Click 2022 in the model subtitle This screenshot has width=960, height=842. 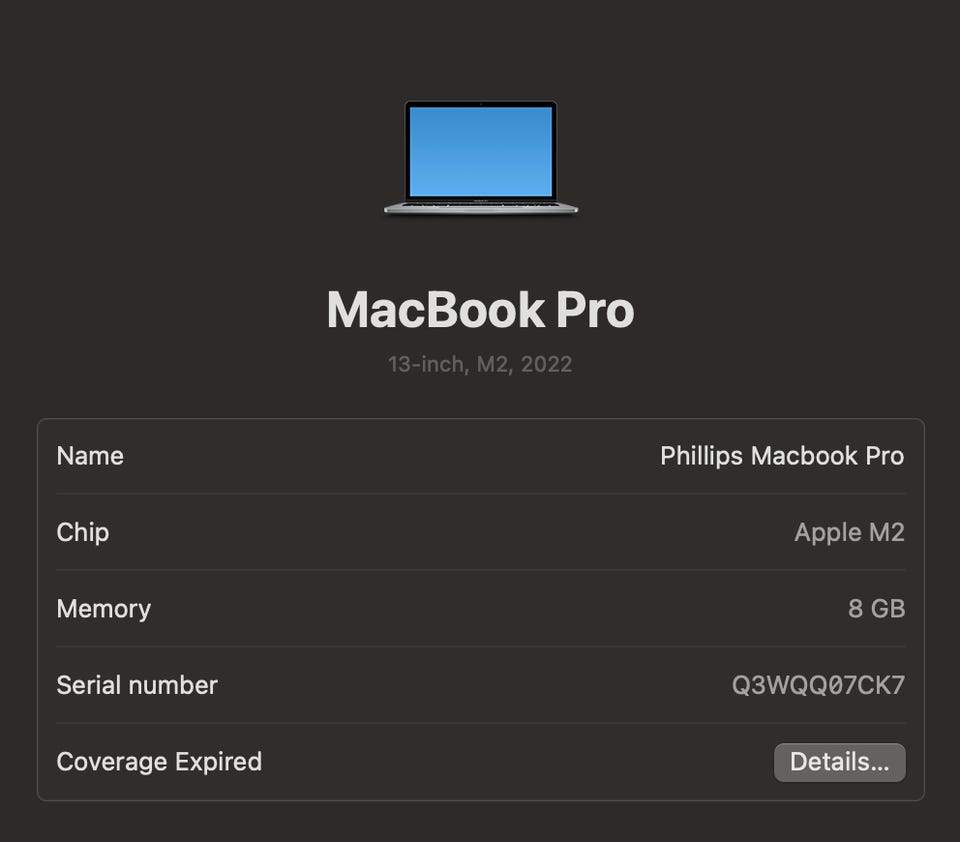[x=546, y=364]
